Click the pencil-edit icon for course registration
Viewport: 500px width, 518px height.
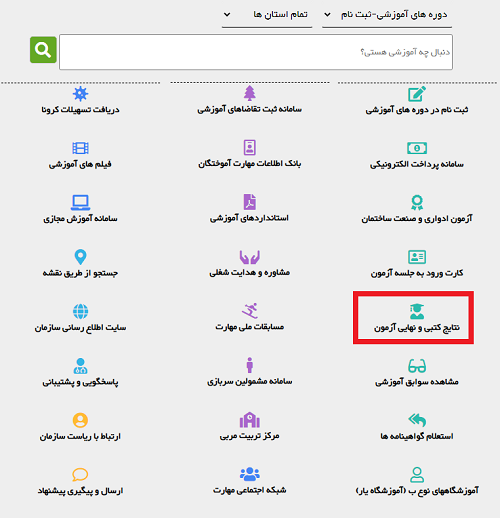click(x=417, y=94)
